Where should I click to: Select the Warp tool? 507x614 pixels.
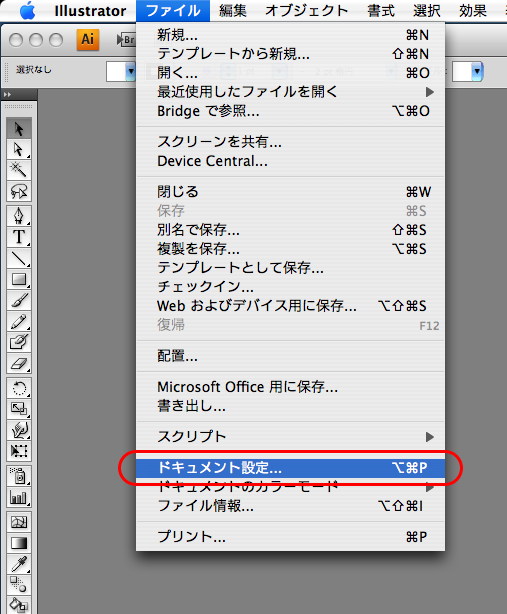pos(19,430)
